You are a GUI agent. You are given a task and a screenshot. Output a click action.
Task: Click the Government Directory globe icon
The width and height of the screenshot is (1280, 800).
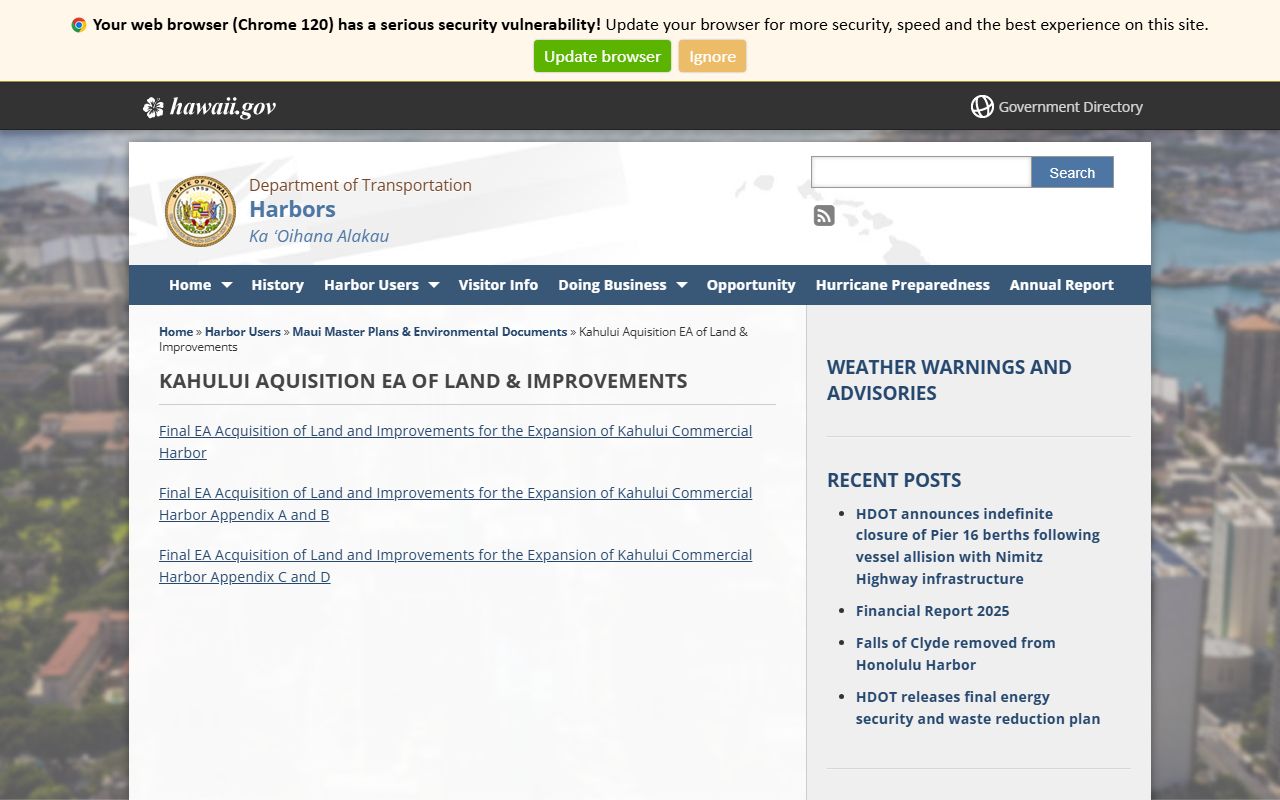coord(982,106)
